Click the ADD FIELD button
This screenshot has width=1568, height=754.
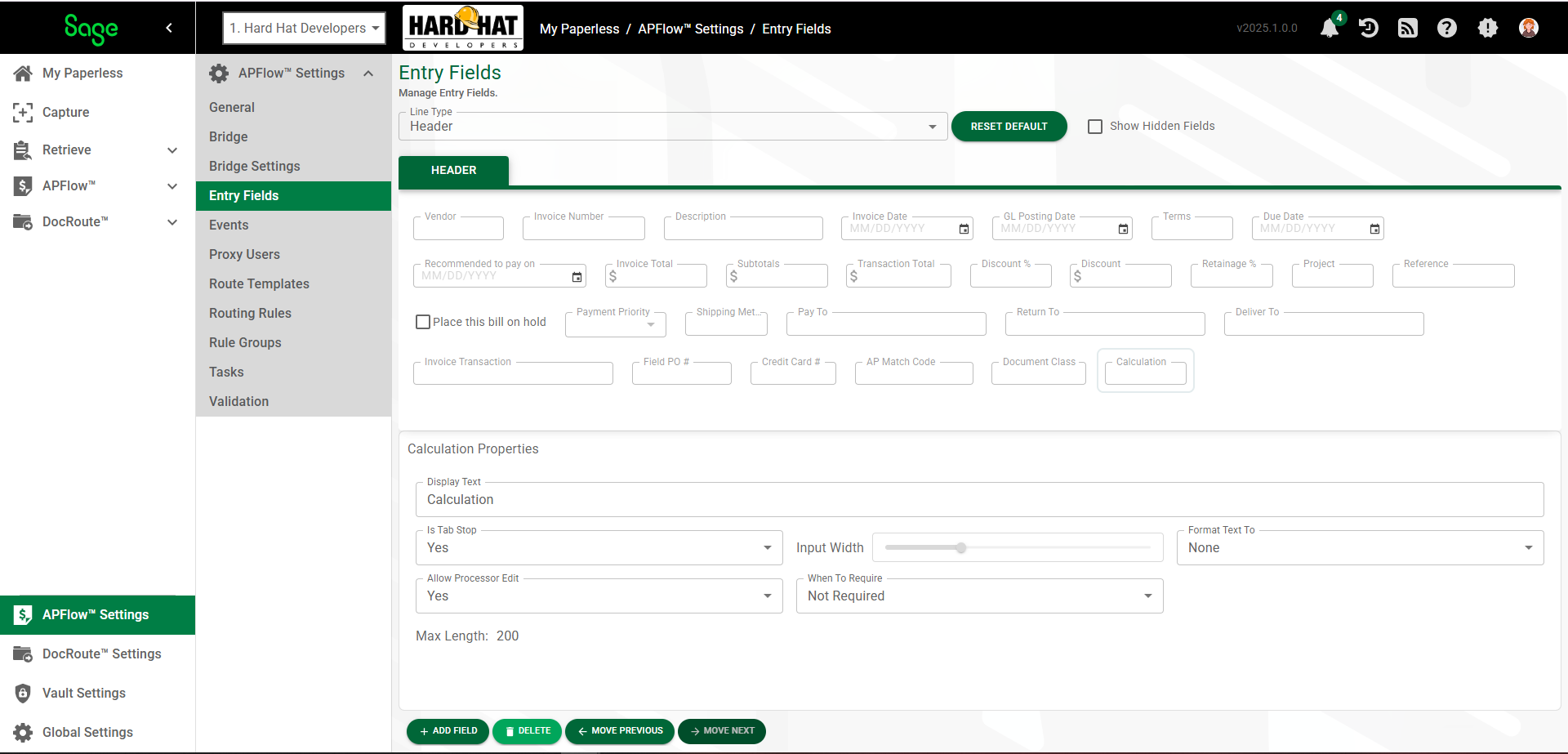click(448, 731)
